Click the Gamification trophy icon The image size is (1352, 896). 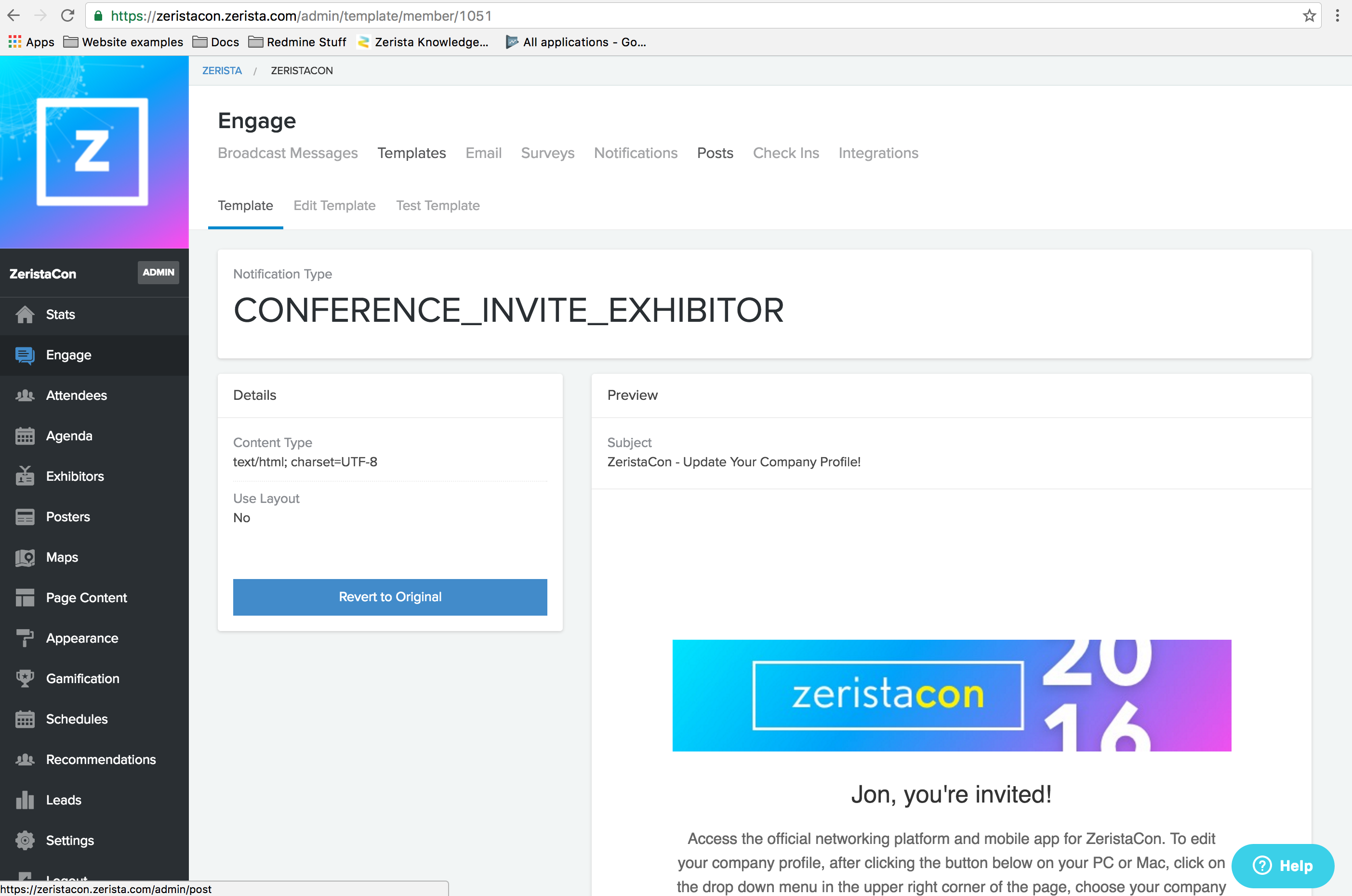pos(25,678)
